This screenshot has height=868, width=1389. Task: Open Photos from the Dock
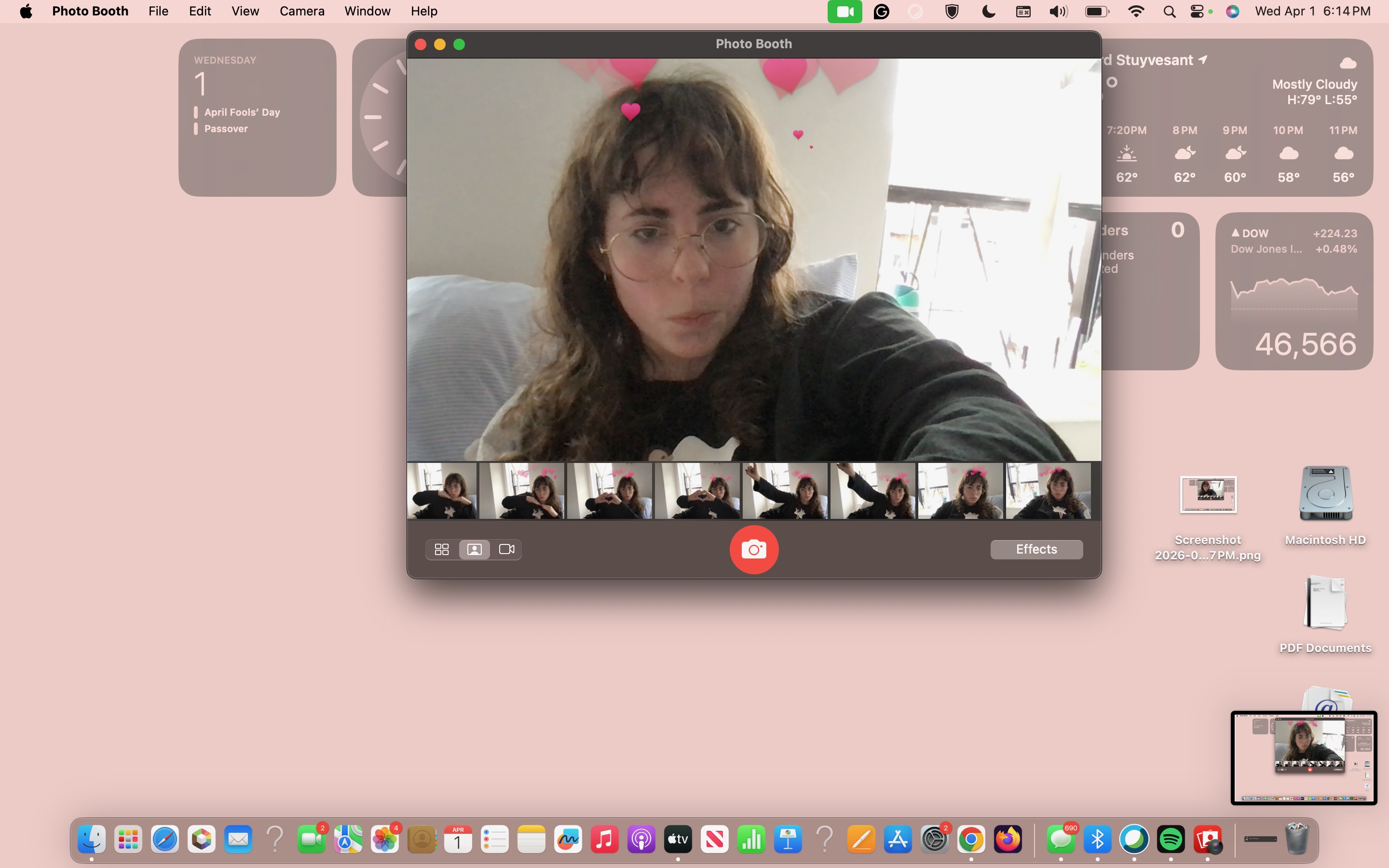pos(384,839)
